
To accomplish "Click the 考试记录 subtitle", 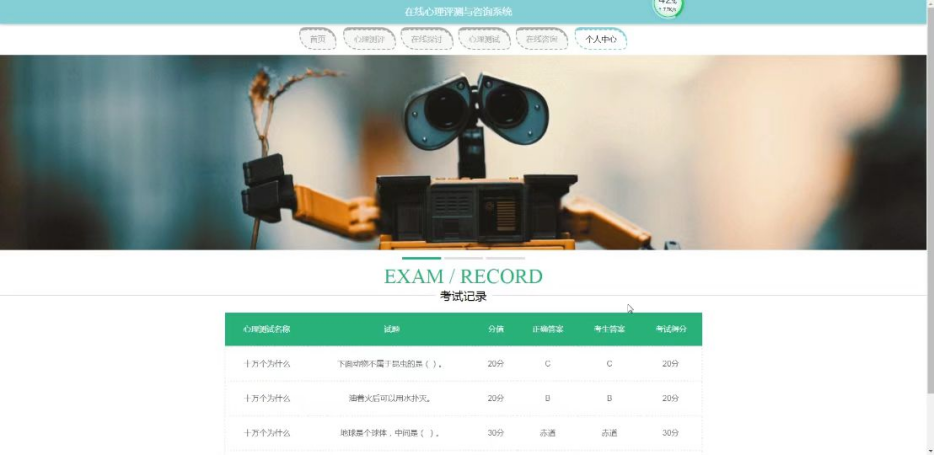I will [x=463, y=297].
